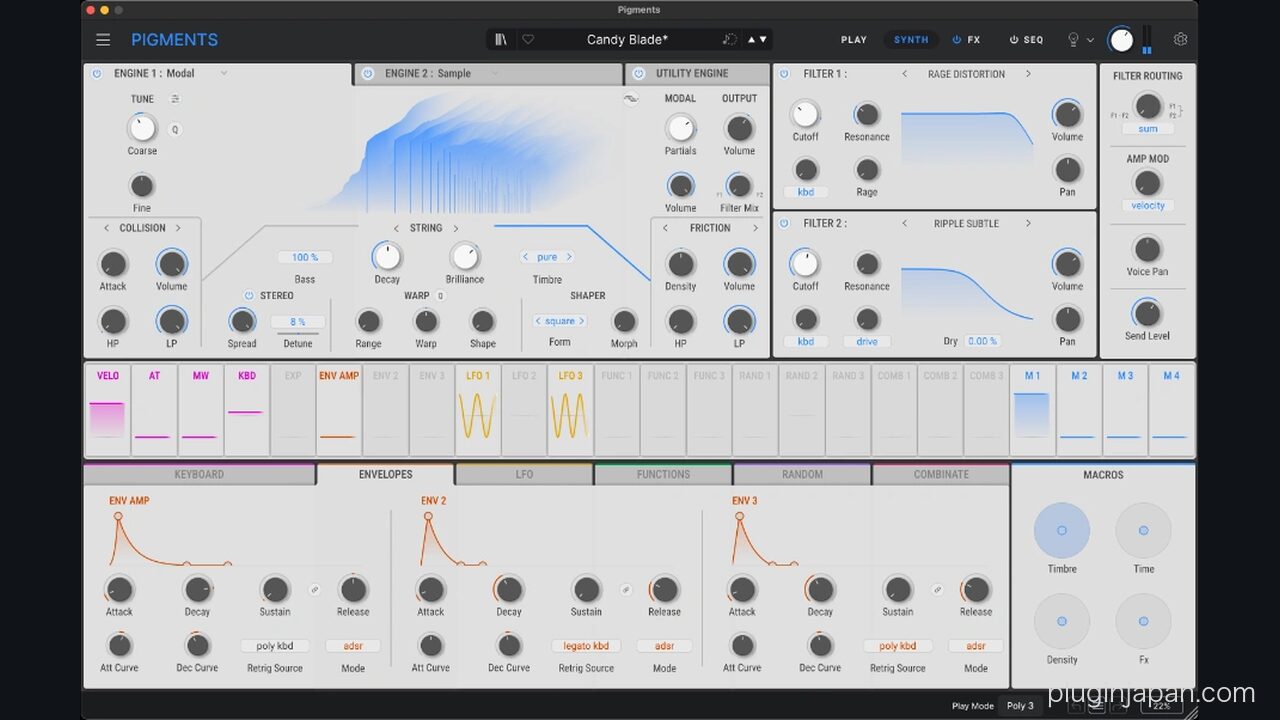Select the LFO 1 modulation source

coord(478,408)
